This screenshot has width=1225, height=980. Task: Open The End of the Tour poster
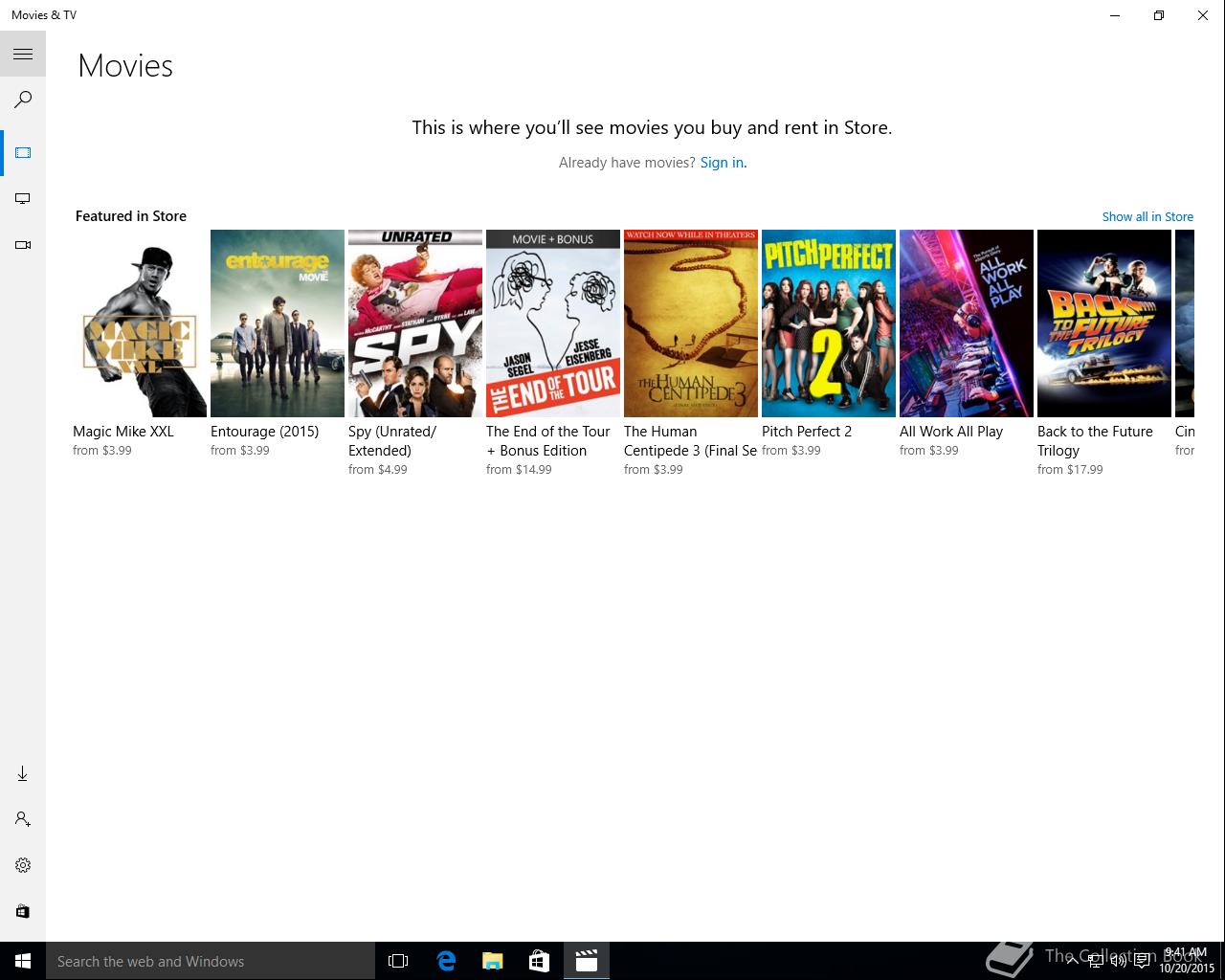(x=553, y=323)
